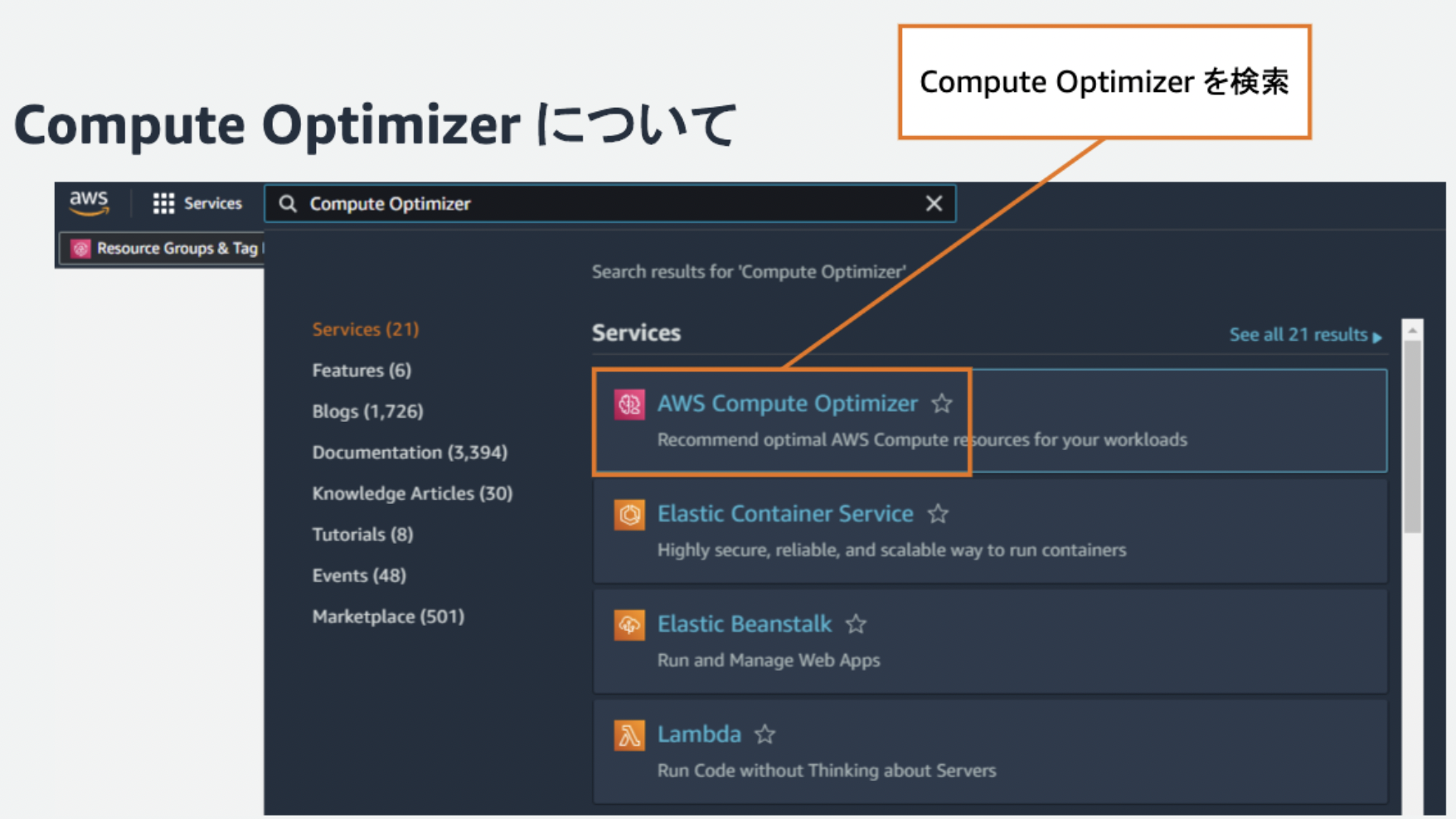The image size is (1456, 819).
Task: Click the AWS Compute Optimizer service icon
Action: [x=629, y=405]
